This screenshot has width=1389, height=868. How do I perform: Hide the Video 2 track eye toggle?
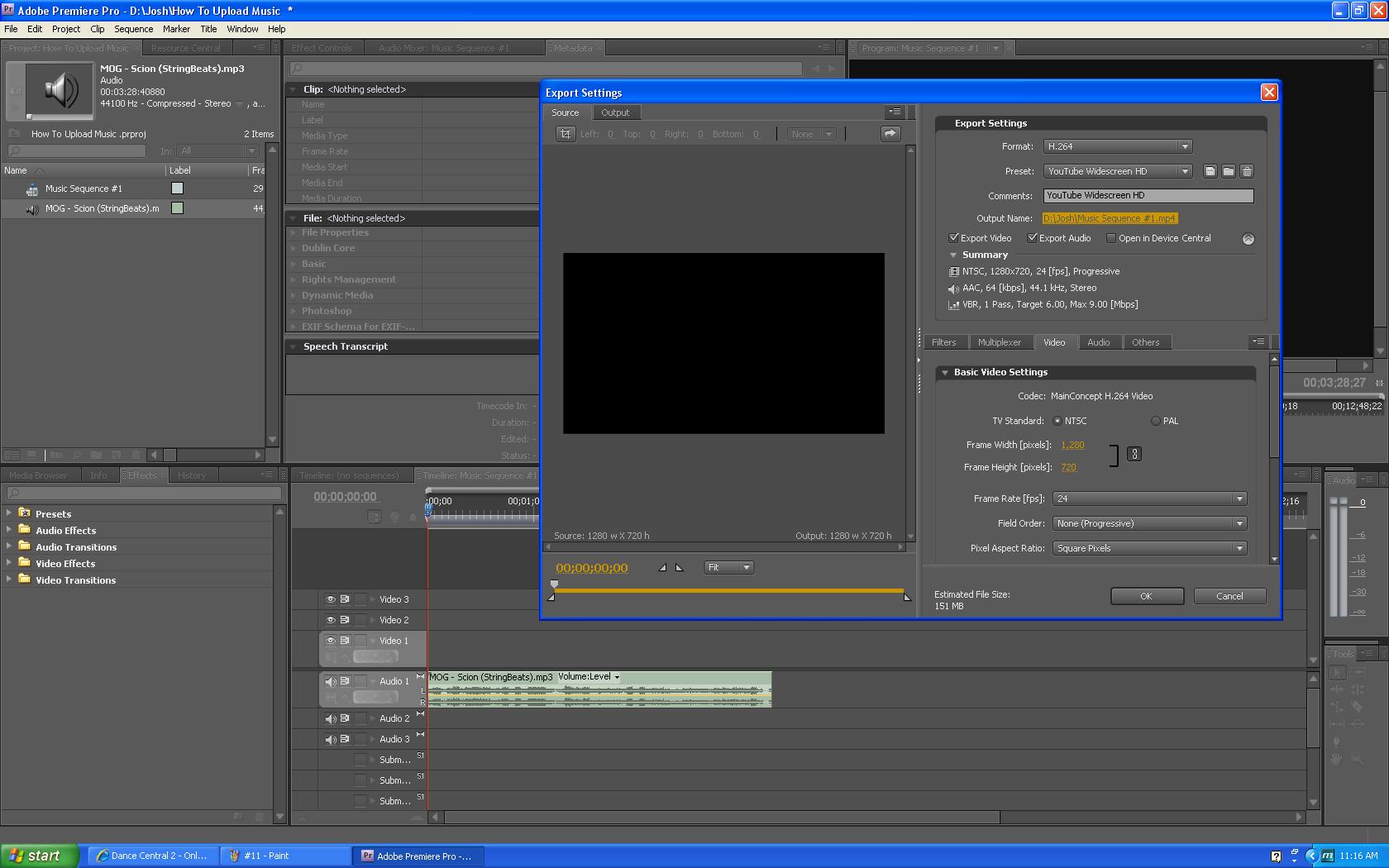pyautogui.click(x=331, y=620)
